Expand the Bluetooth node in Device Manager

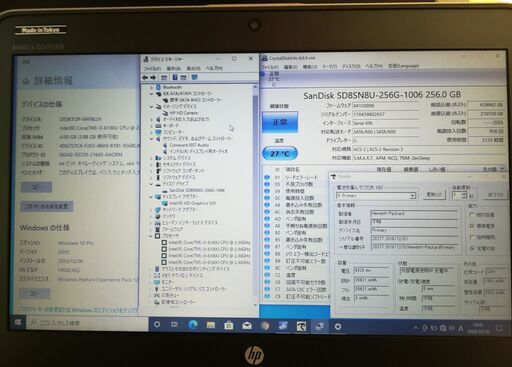[x=152, y=87]
